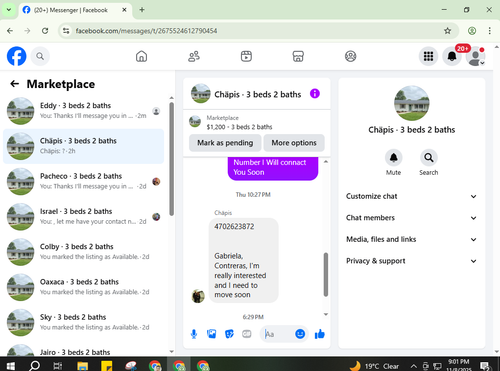Send a thumbs-up like
This screenshot has width=500, height=371.
coord(319,334)
